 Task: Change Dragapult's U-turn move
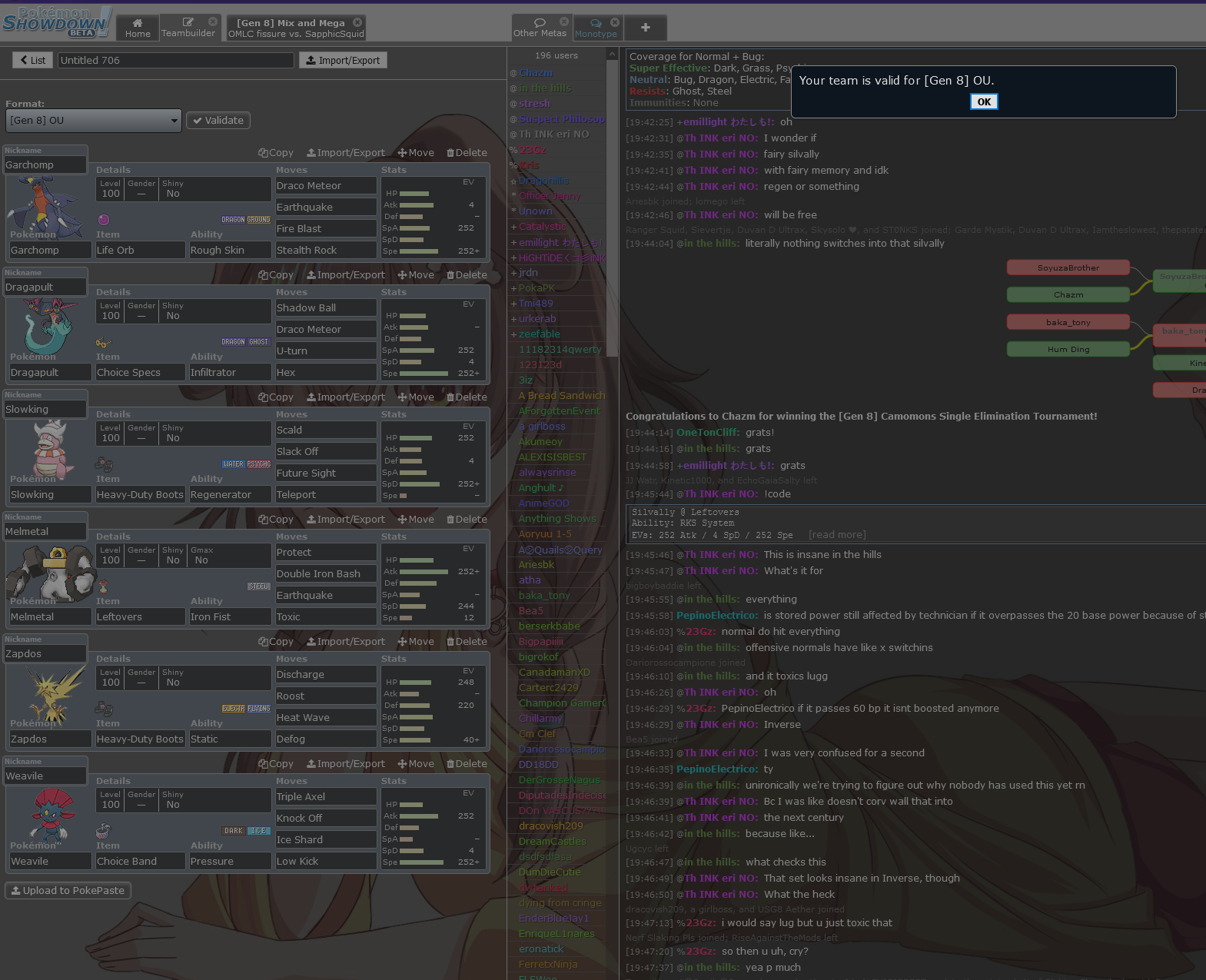326,351
